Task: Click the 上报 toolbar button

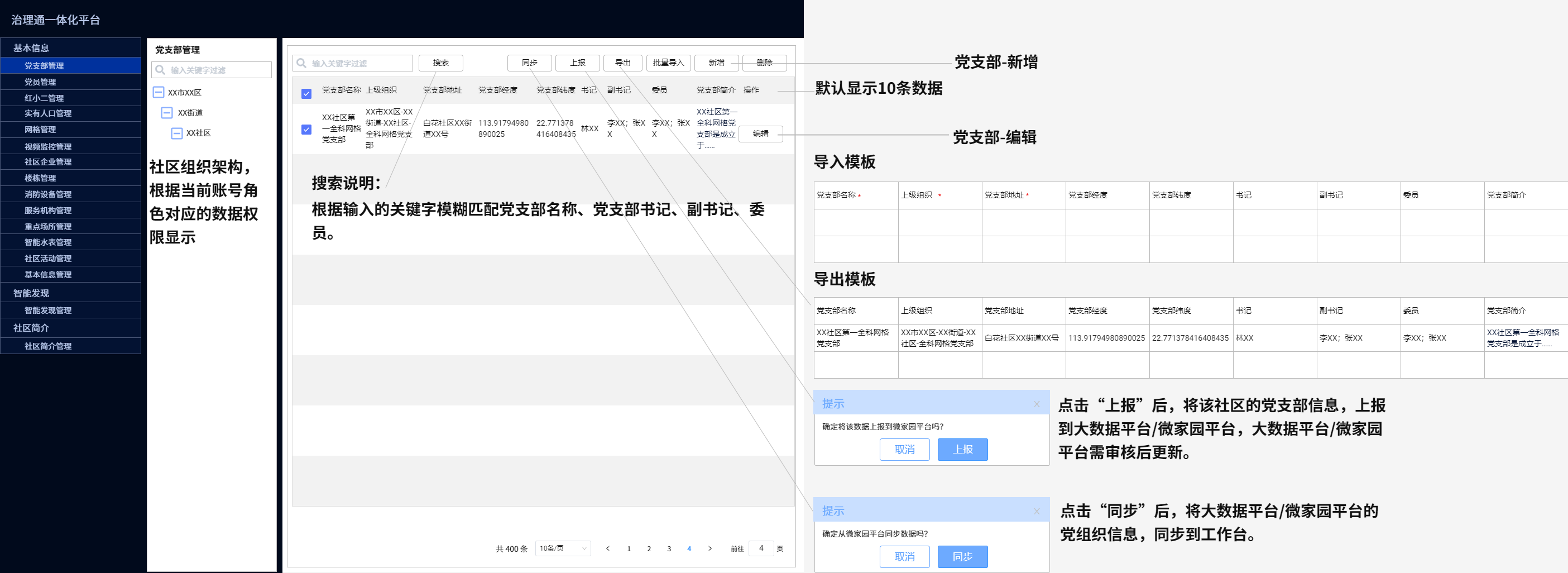Action: point(578,63)
